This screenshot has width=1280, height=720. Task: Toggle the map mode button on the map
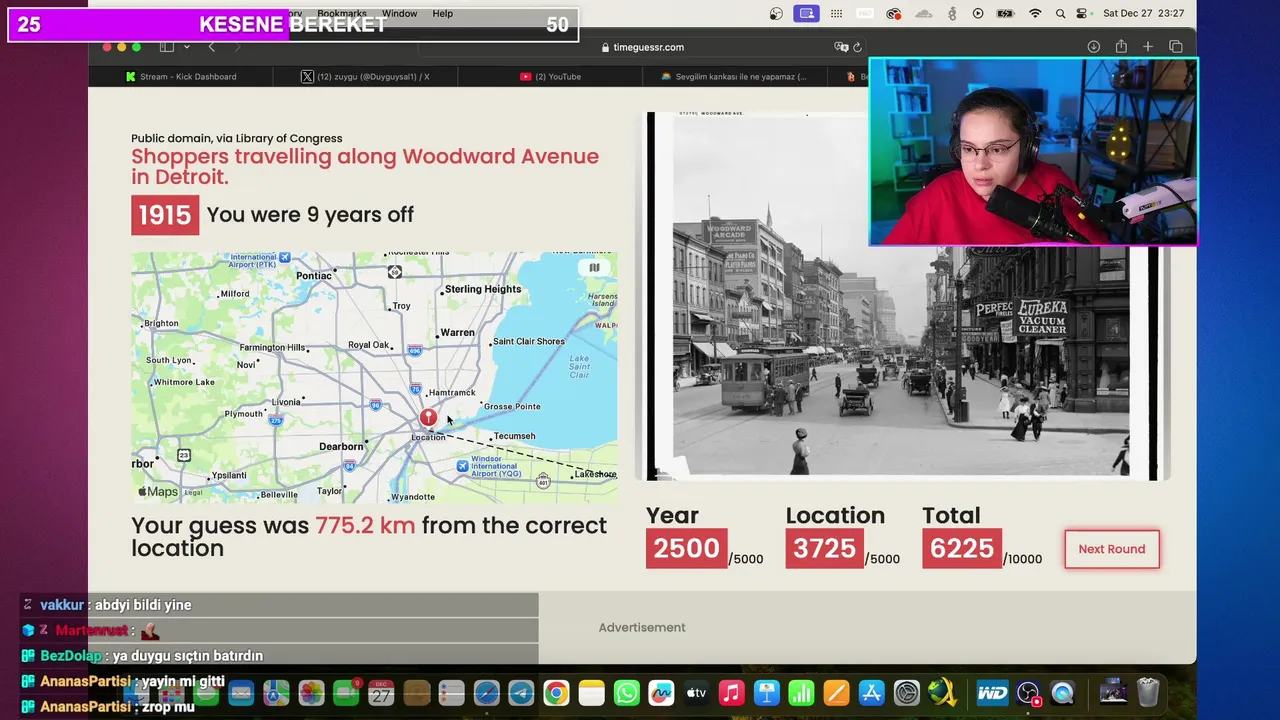tap(594, 267)
